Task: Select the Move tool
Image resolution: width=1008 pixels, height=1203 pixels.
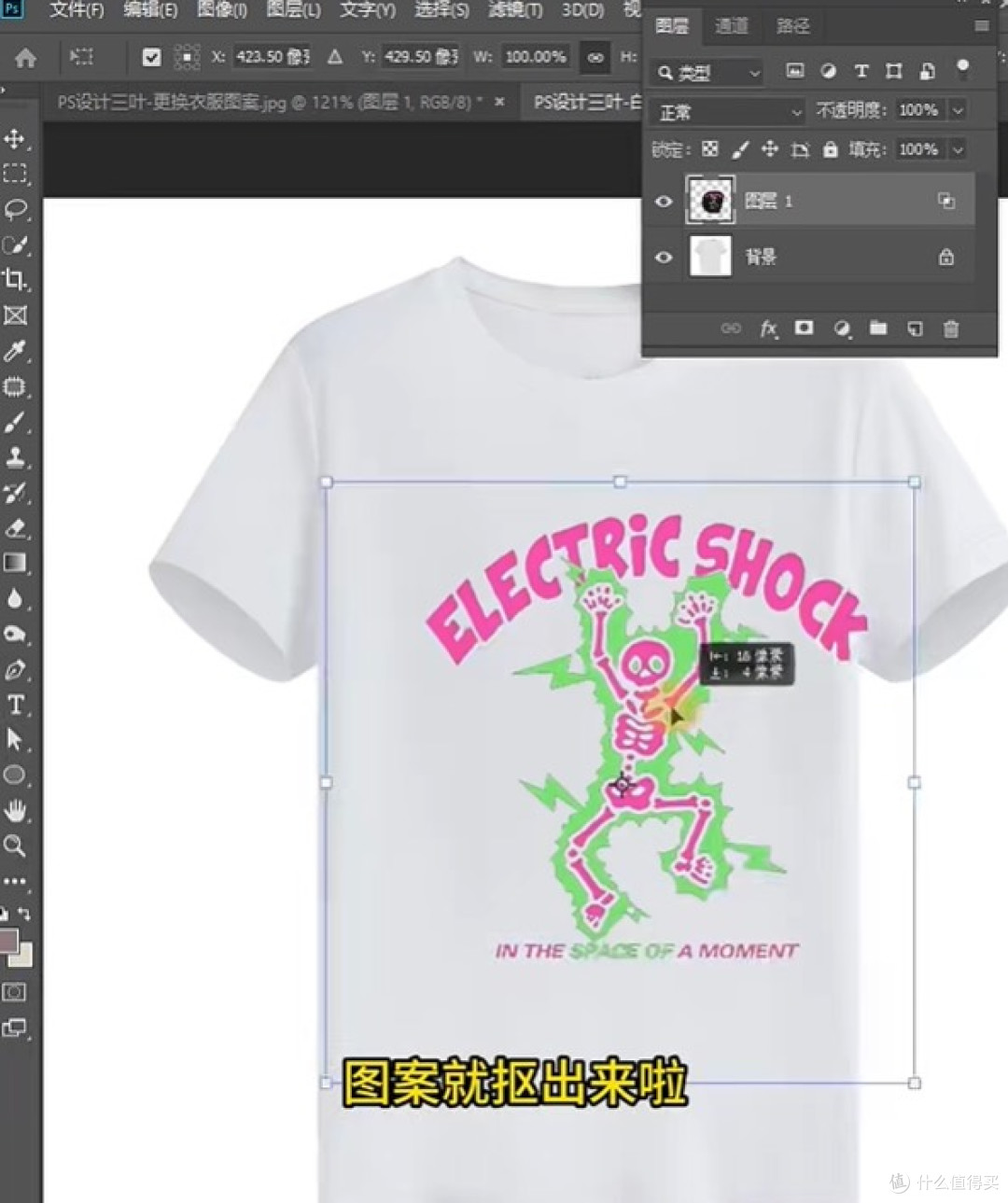Action: point(14,140)
